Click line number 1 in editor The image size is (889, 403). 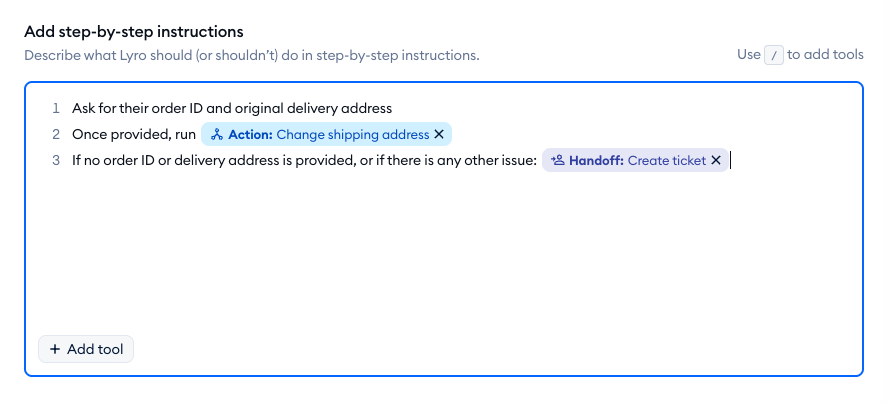56,108
